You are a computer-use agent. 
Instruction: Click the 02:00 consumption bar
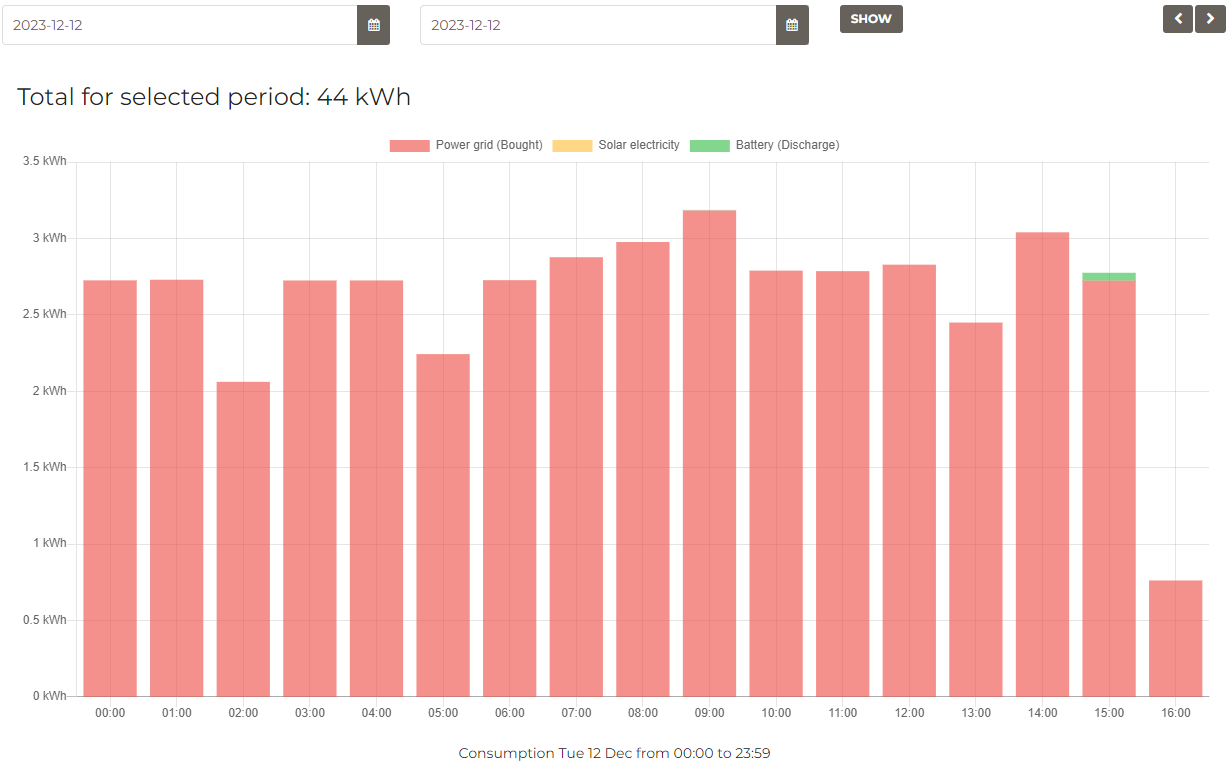point(243,540)
